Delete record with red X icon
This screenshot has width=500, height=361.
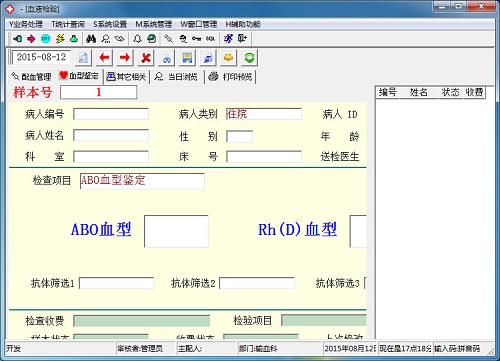tap(146, 58)
